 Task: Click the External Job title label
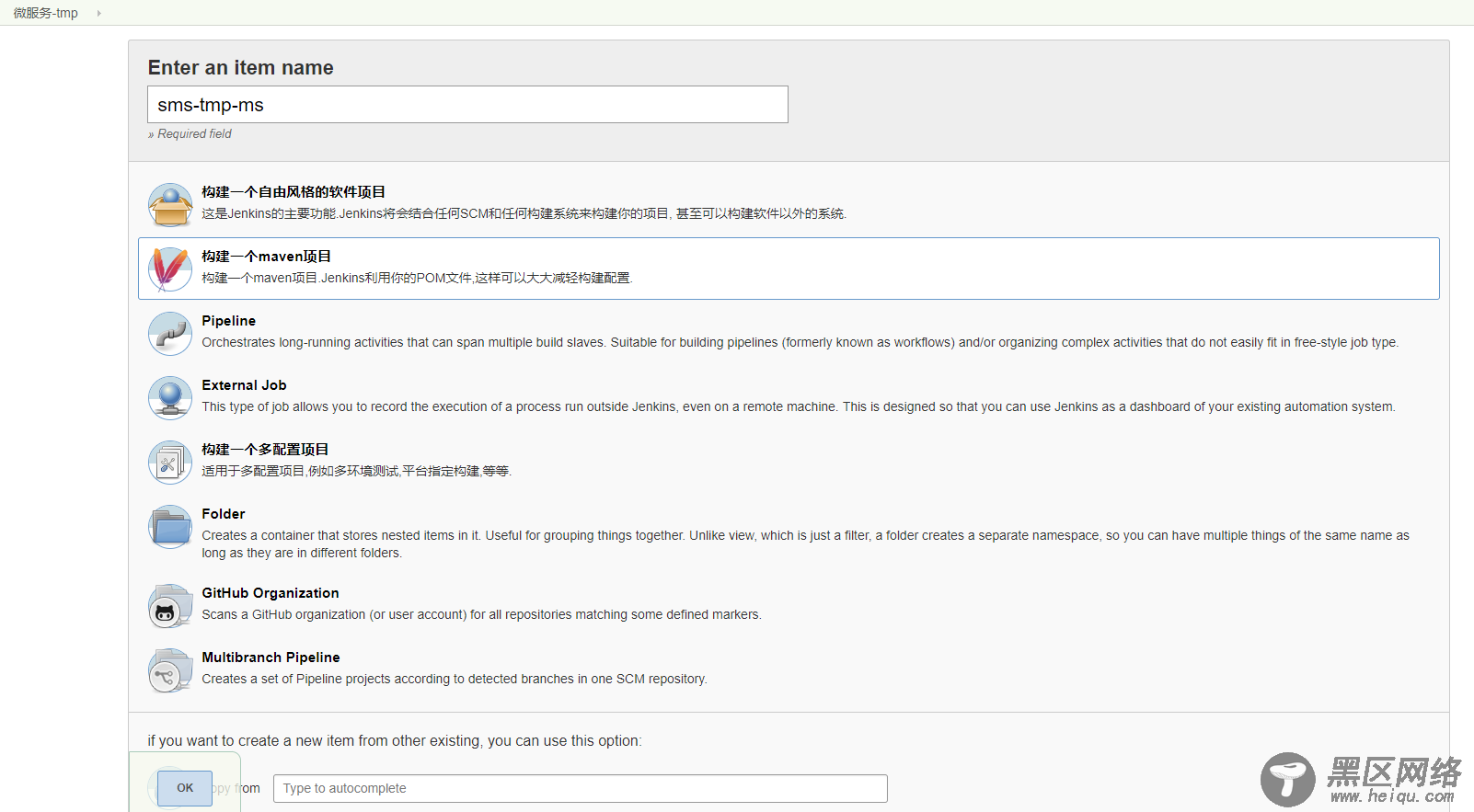244,385
